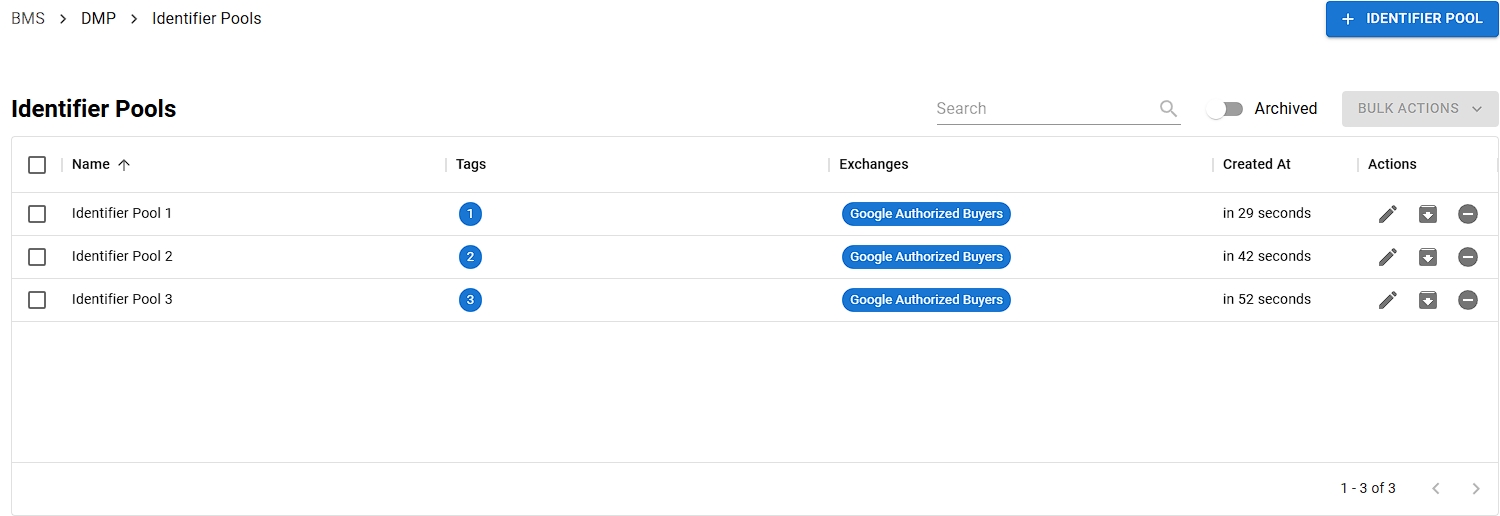The height and width of the screenshot is (516, 1500).
Task: Toggle the Archived switch
Action: coord(1224,109)
